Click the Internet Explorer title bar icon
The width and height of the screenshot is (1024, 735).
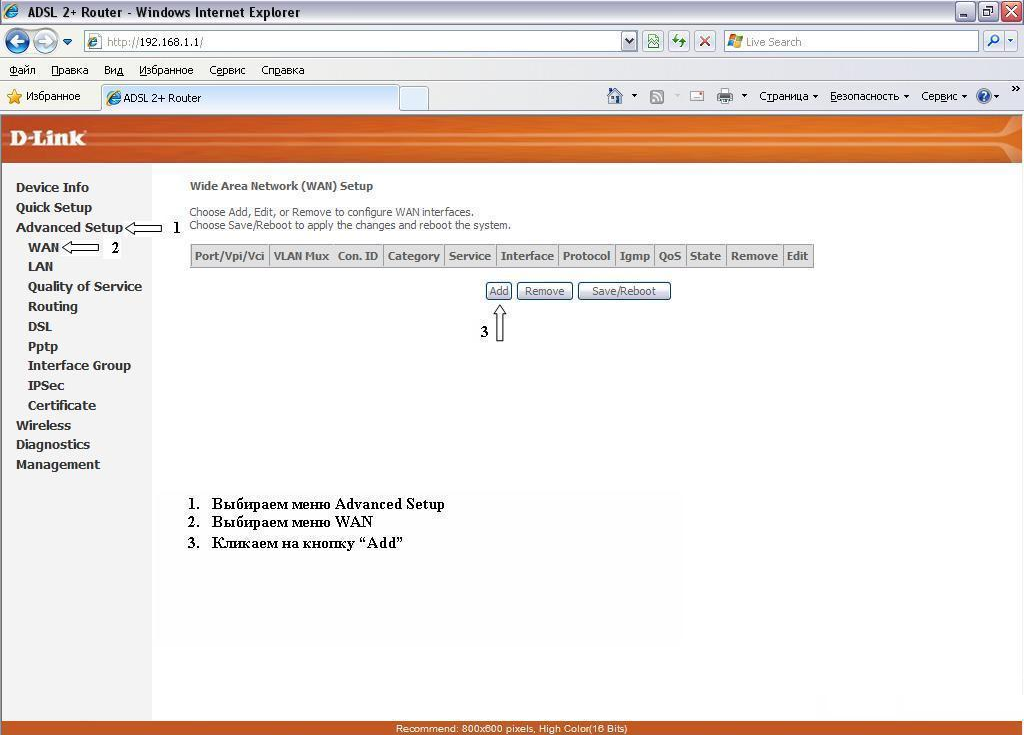click(x=11, y=10)
